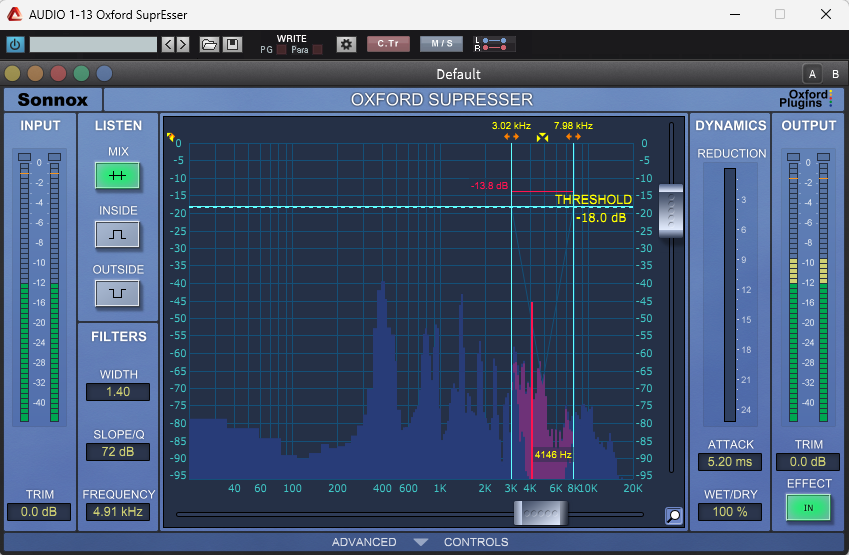Save preset with floppy disk icon
The image size is (849, 555).
point(233,44)
